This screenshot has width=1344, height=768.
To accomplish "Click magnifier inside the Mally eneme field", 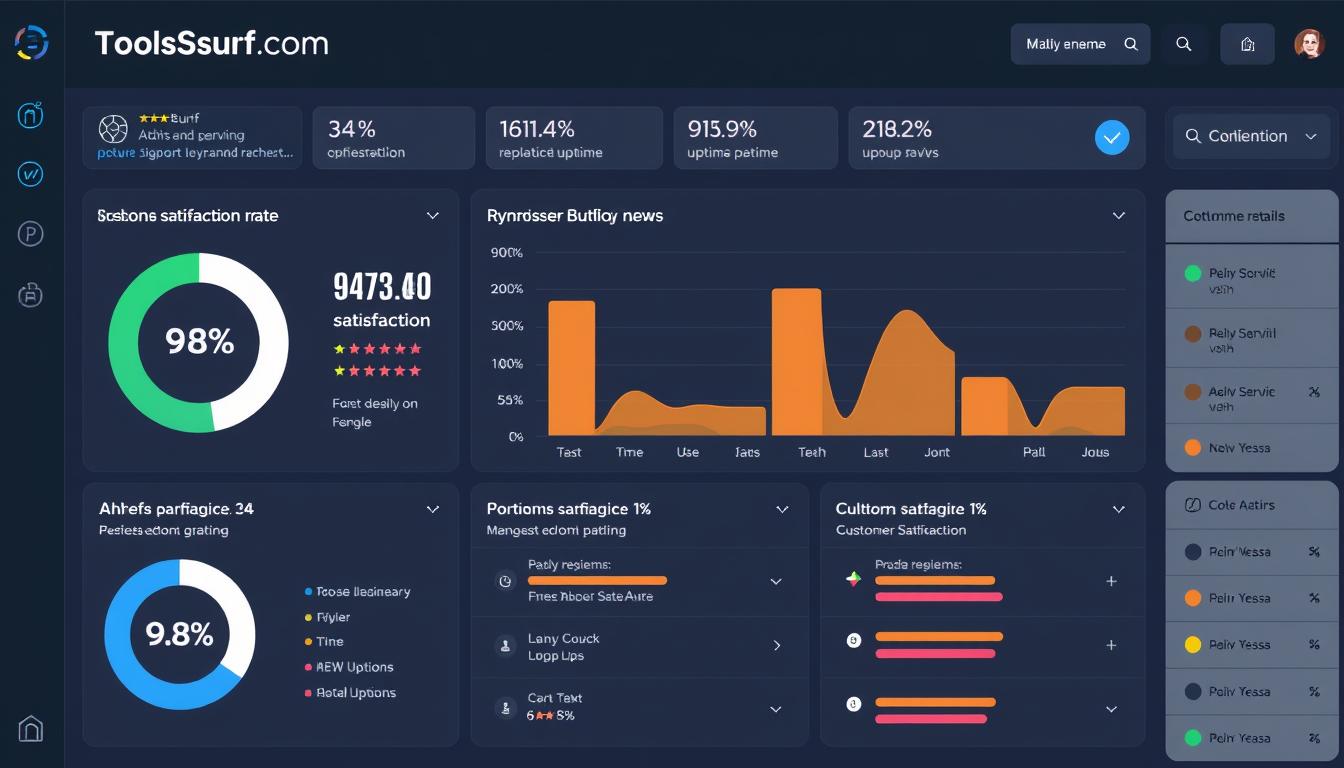I will point(1131,44).
